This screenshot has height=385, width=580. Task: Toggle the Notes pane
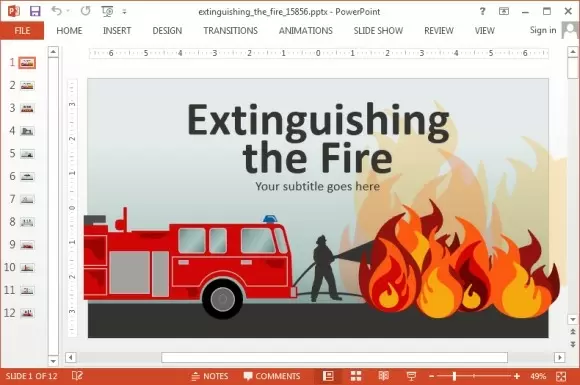tap(210, 376)
